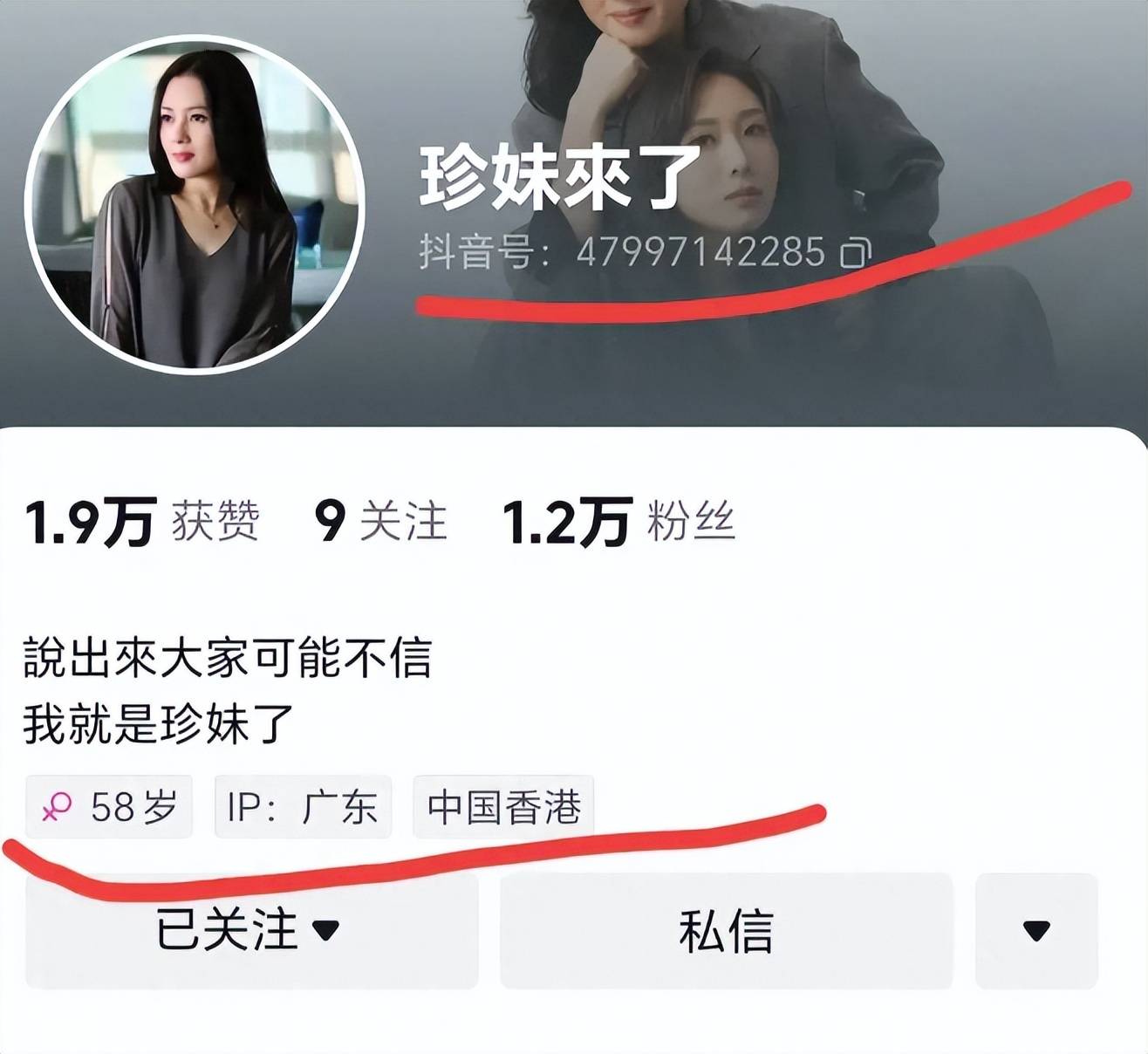Open the 9 关注 following list
Viewport: 1148px width, 1054px height.
380,522
